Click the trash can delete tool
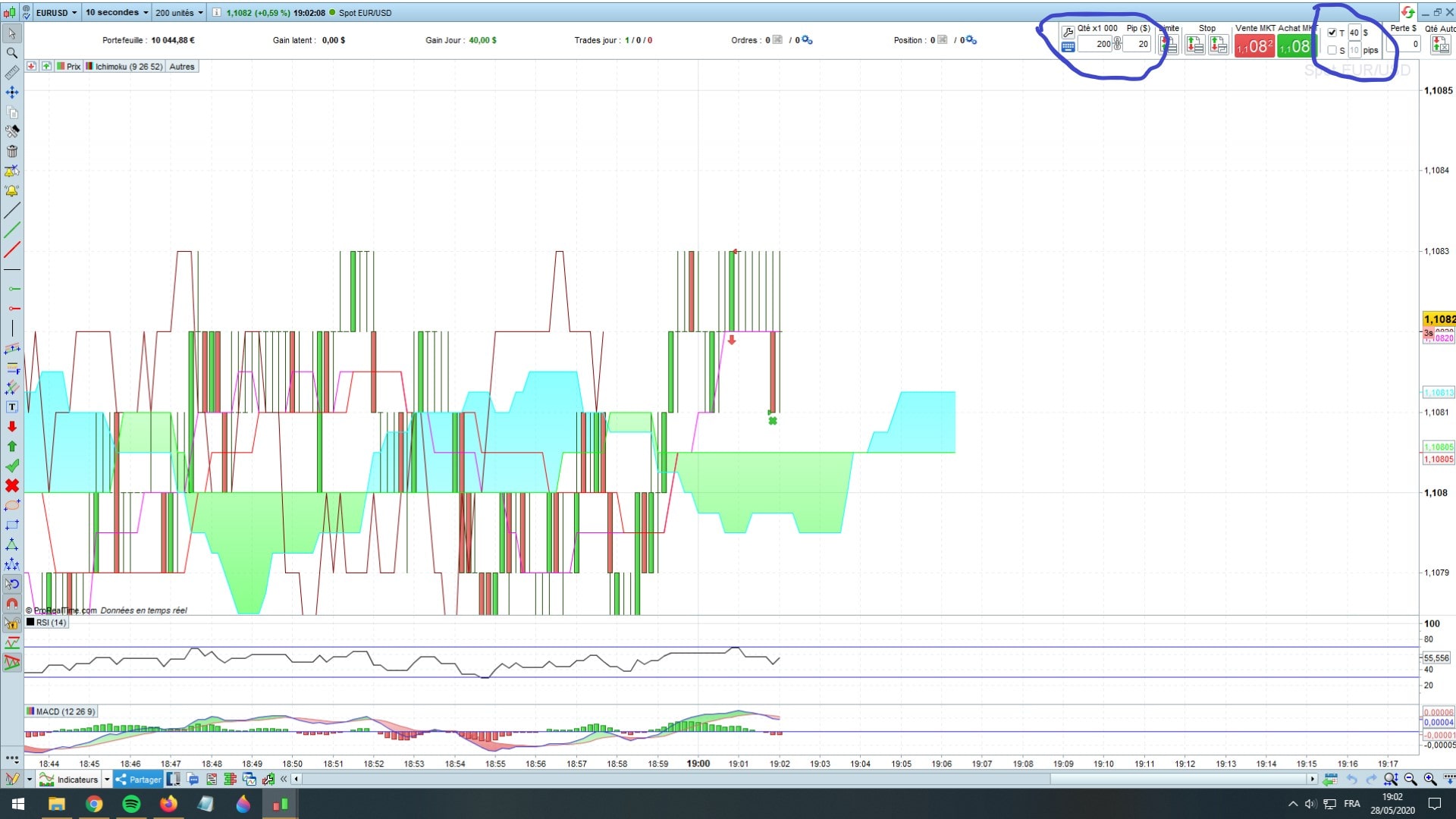The image size is (1456, 819). tap(12, 151)
